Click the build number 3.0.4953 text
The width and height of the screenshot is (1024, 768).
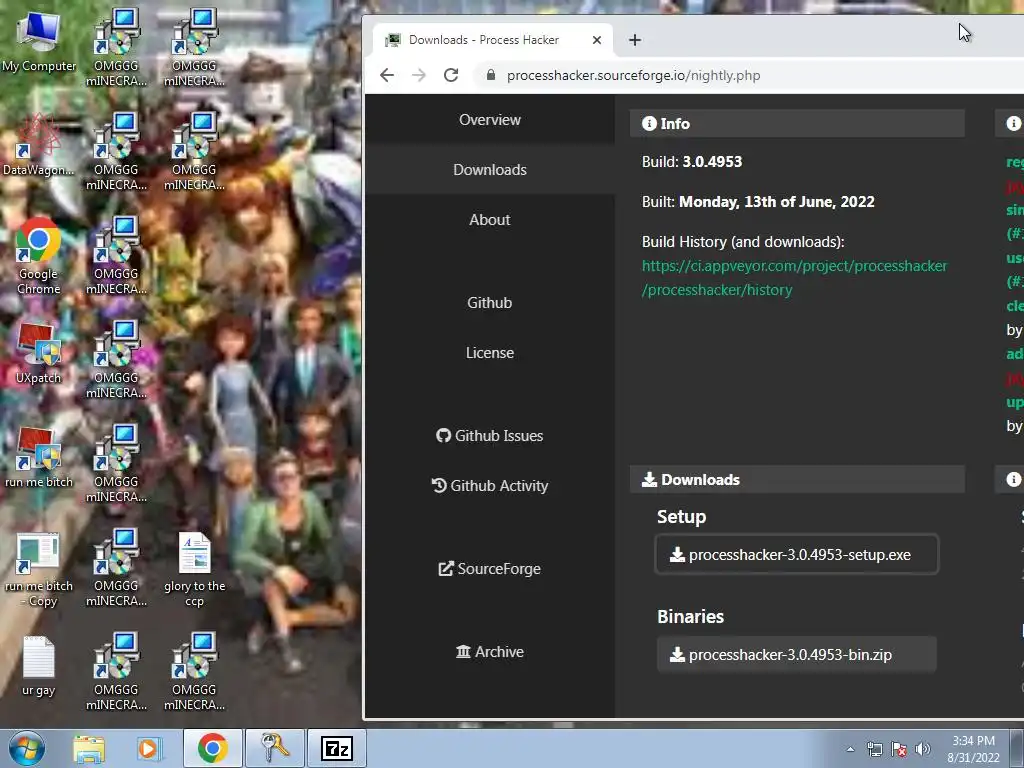[712, 162]
